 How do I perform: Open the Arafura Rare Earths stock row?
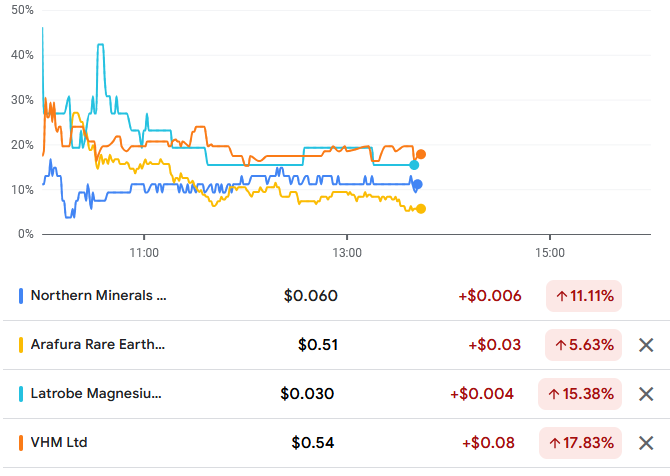point(98,345)
